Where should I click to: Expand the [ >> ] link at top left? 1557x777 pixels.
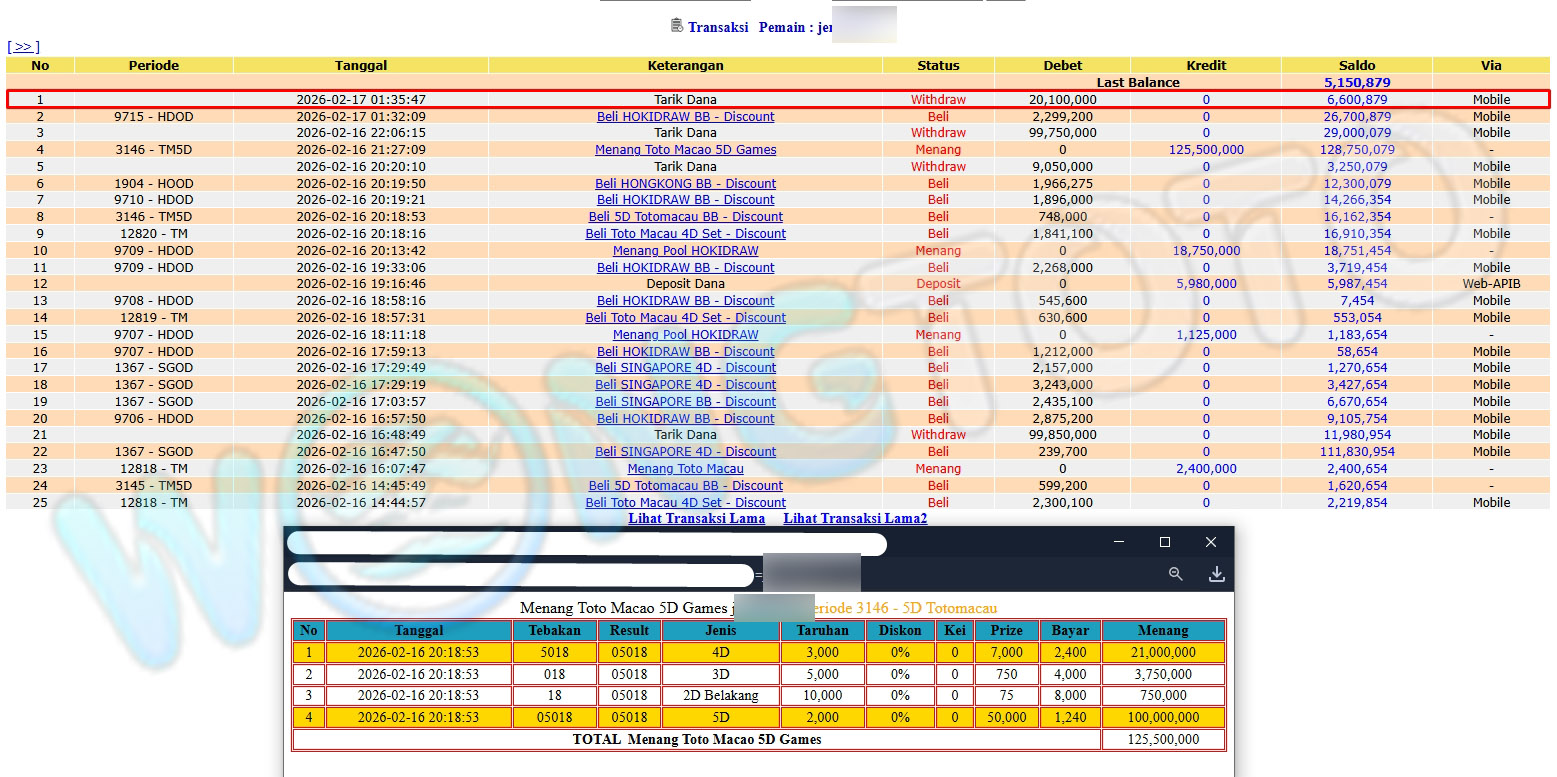(23, 47)
